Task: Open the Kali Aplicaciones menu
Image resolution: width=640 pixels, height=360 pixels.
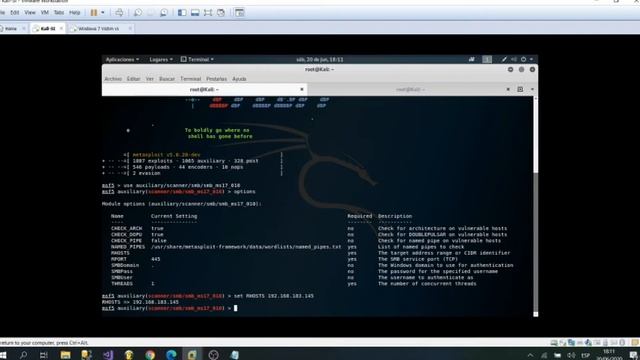Action: point(122,60)
